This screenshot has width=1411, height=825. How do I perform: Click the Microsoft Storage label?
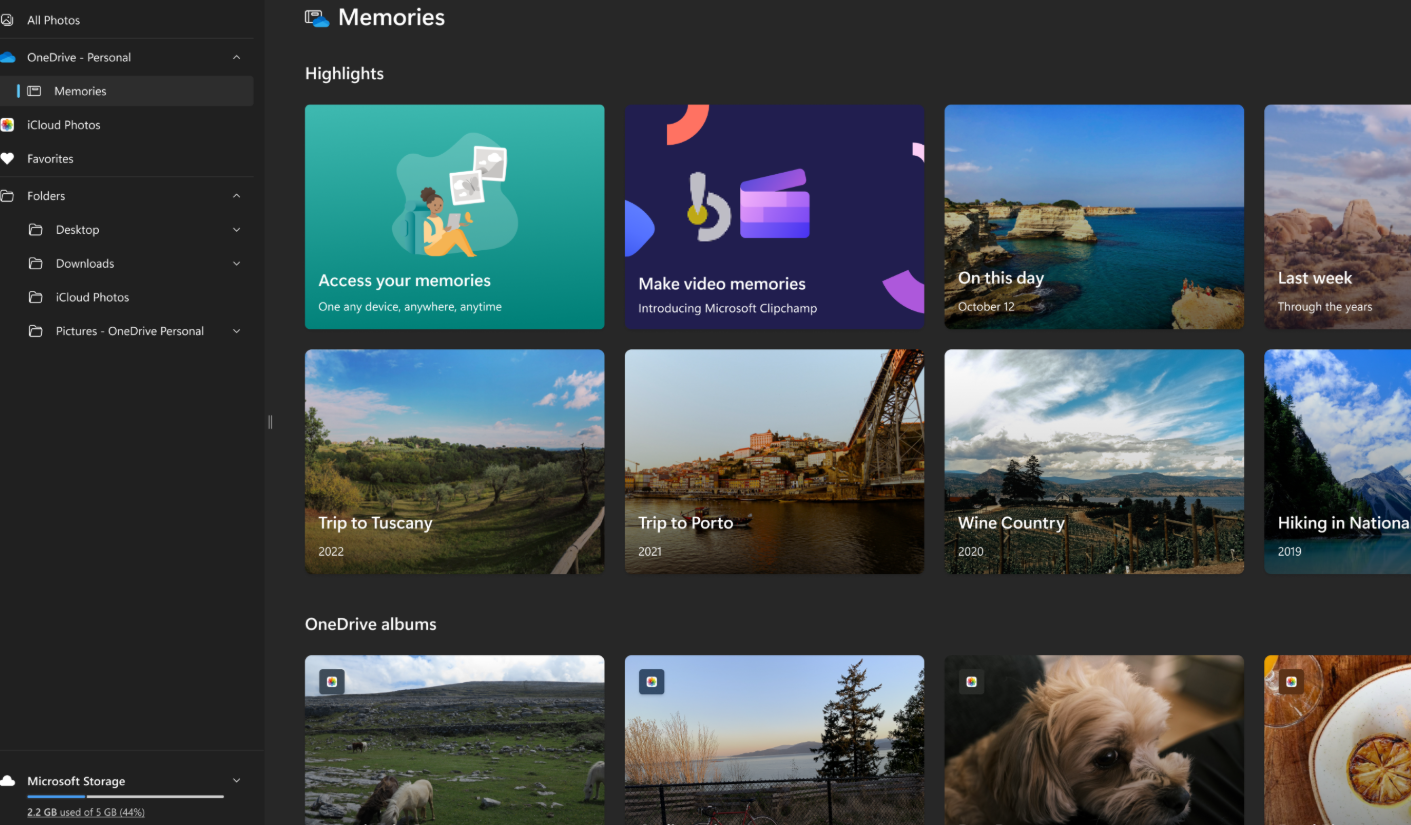[x=76, y=781]
